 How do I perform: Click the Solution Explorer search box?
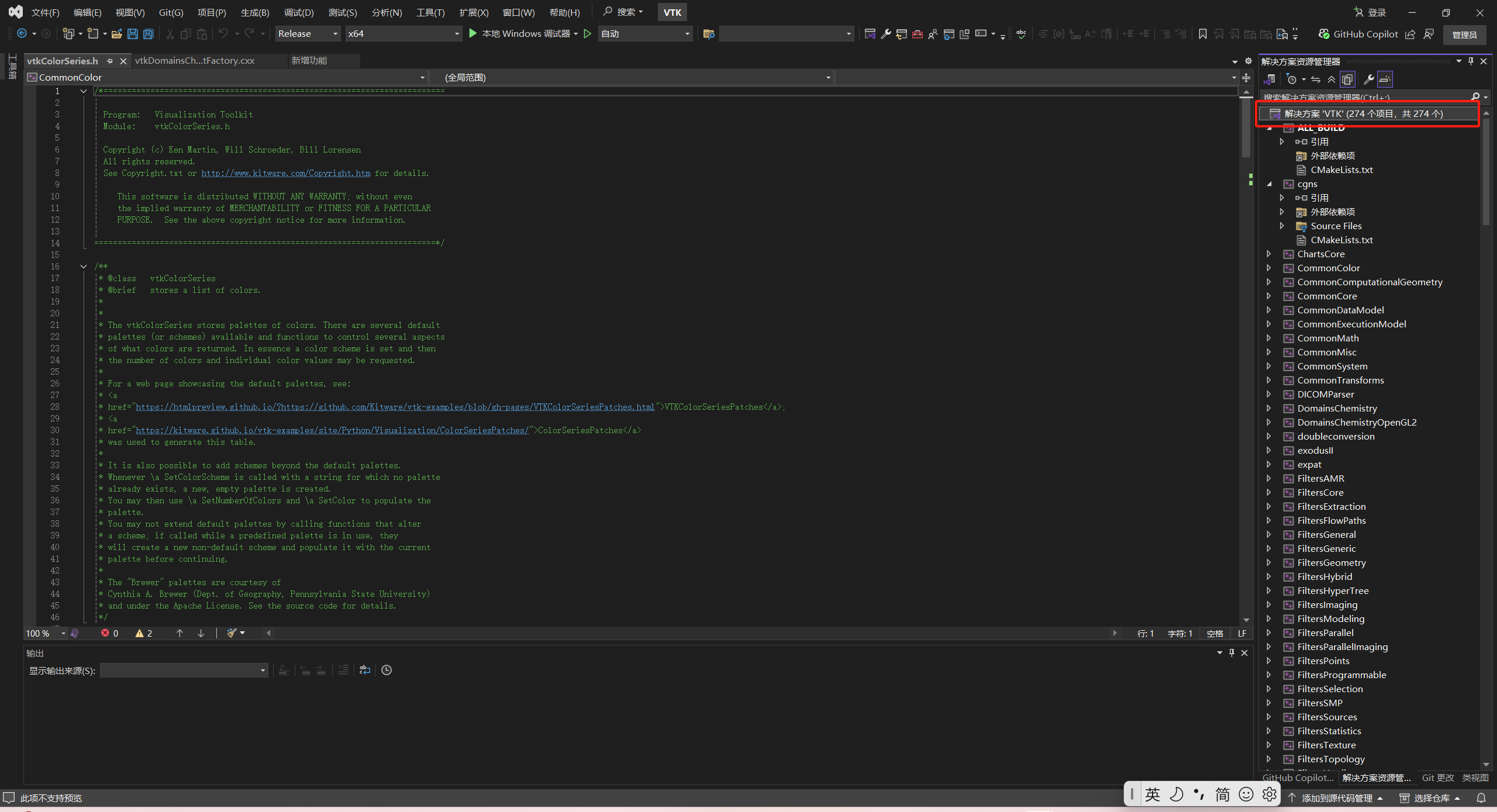coord(1363,96)
